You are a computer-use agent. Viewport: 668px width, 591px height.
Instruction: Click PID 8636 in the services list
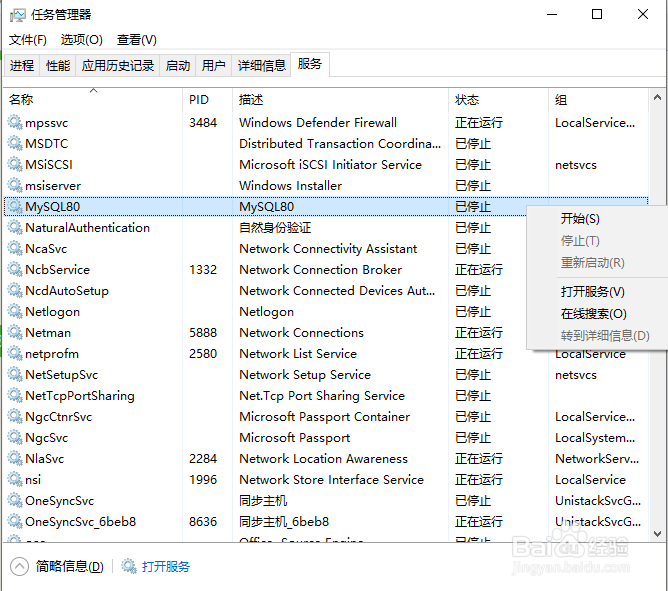[203, 521]
